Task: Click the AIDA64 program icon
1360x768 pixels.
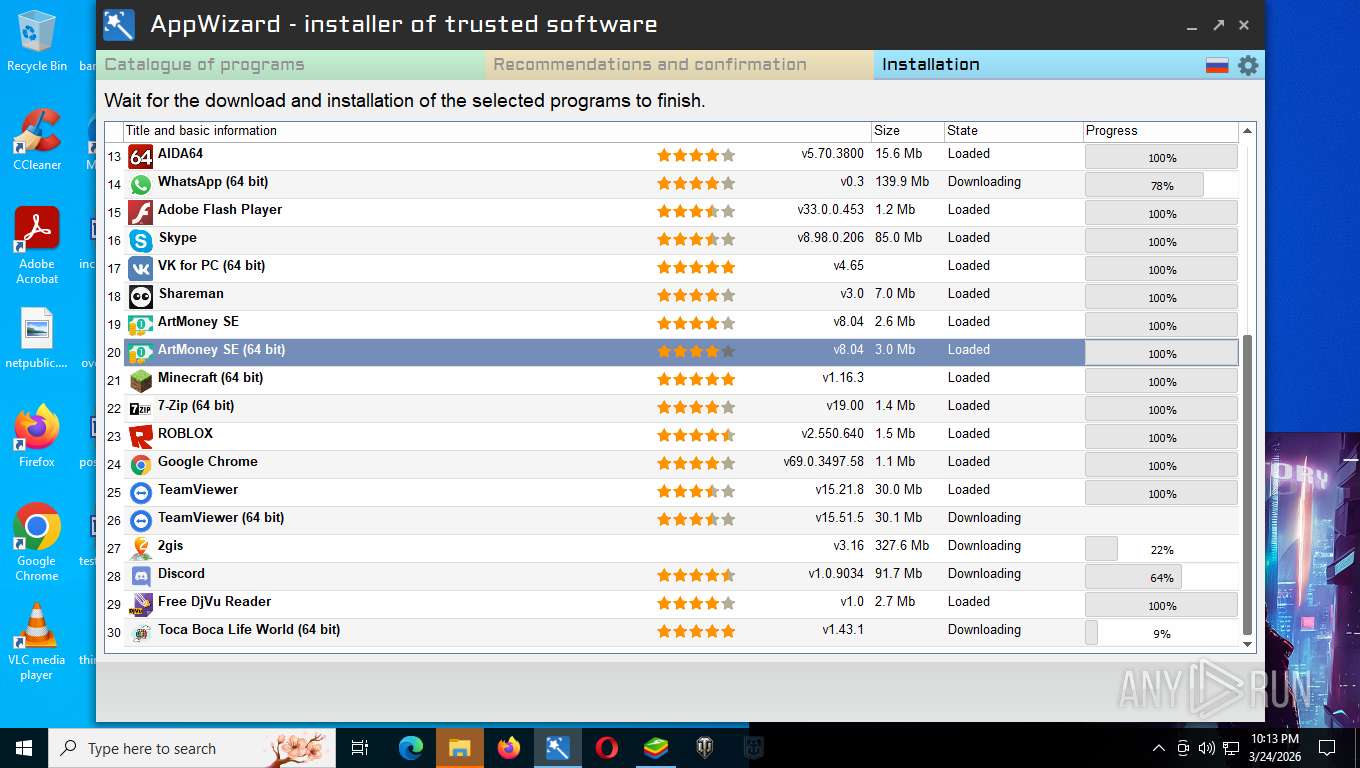Action: (x=141, y=156)
